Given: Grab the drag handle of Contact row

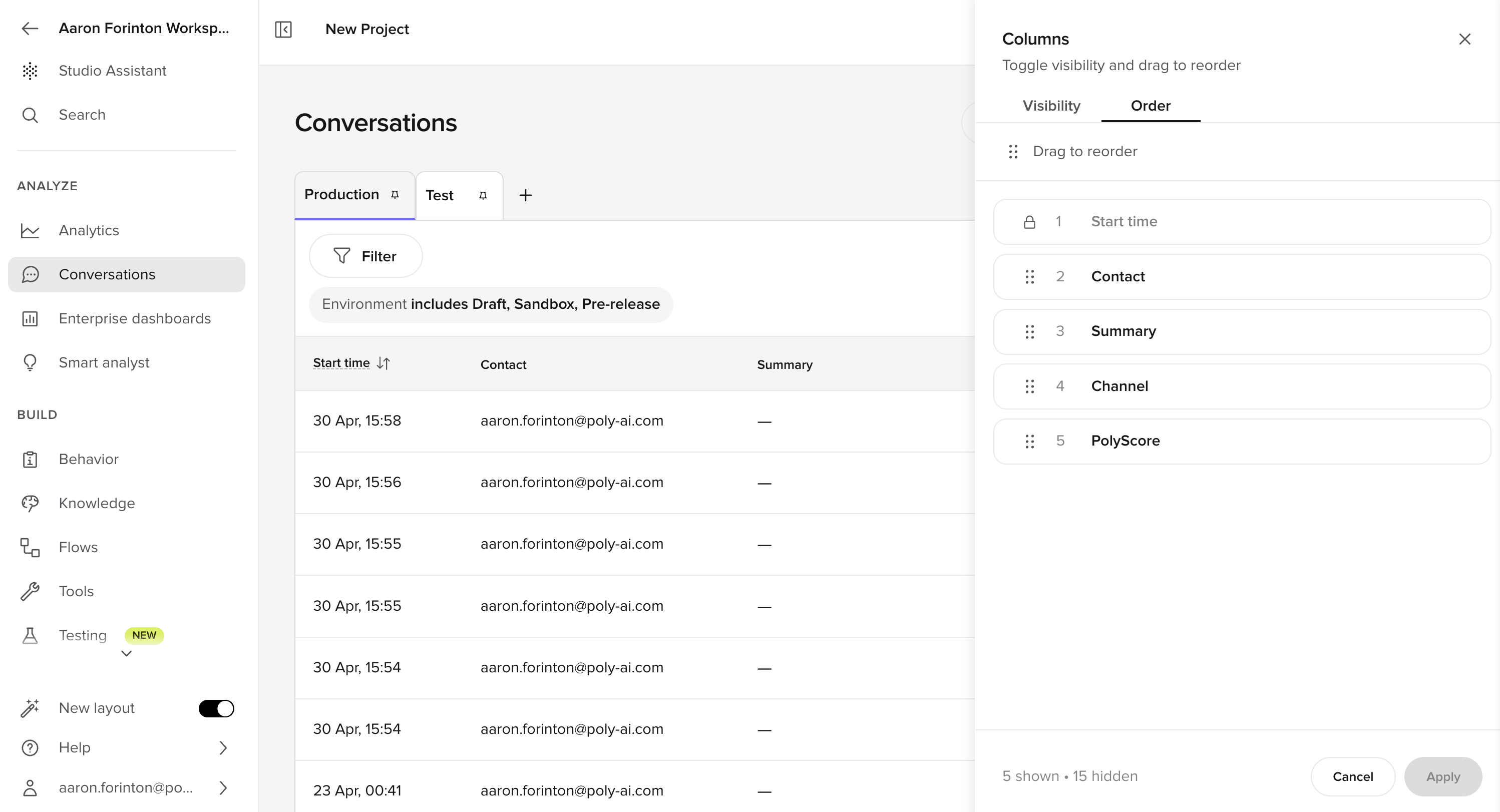Looking at the screenshot, I should coord(1029,277).
